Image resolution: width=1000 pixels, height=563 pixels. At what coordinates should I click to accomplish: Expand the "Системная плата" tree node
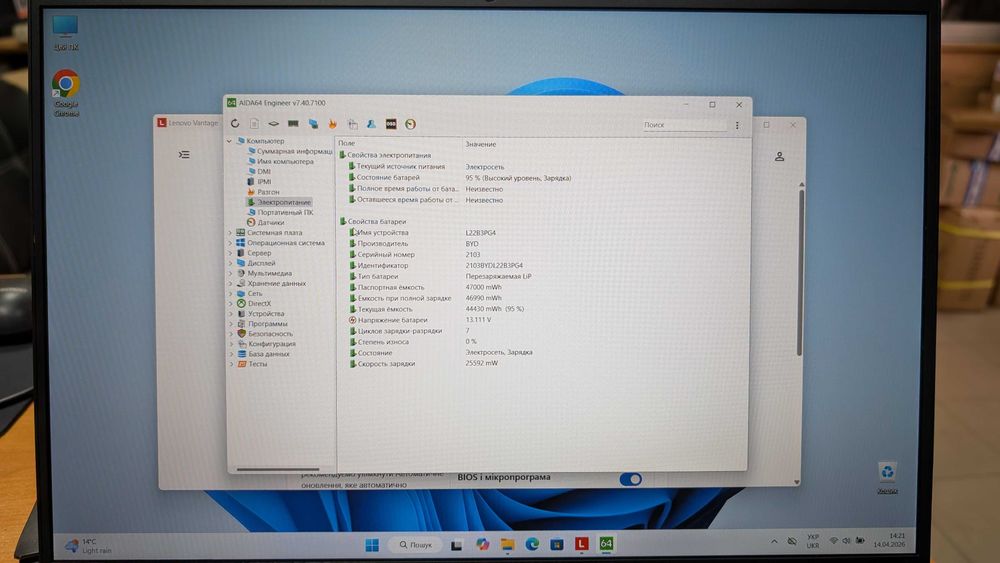click(x=230, y=233)
